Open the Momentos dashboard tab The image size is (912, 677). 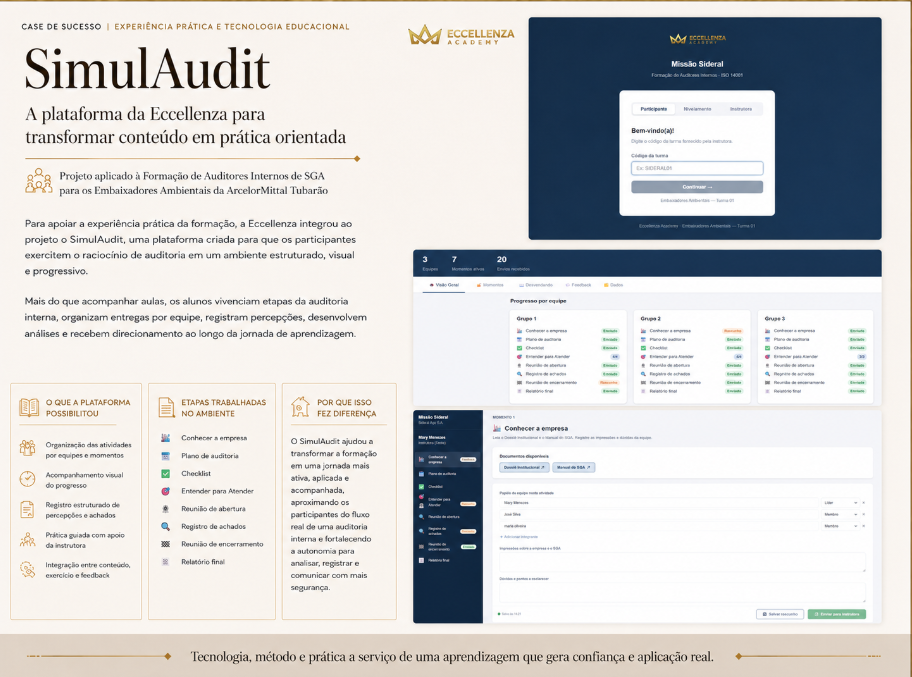pyautogui.click(x=490, y=285)
